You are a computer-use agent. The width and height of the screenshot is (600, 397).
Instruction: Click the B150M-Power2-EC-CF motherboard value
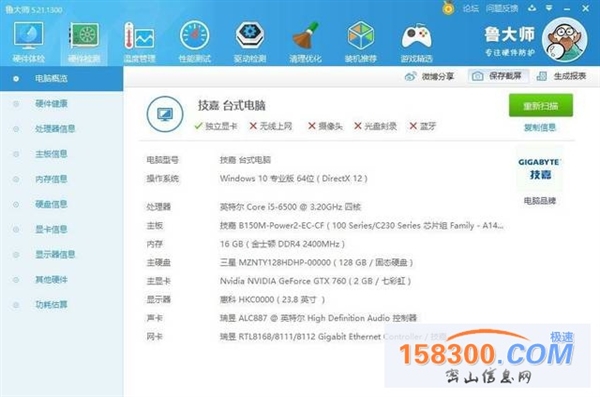click(x=362, y=225)
